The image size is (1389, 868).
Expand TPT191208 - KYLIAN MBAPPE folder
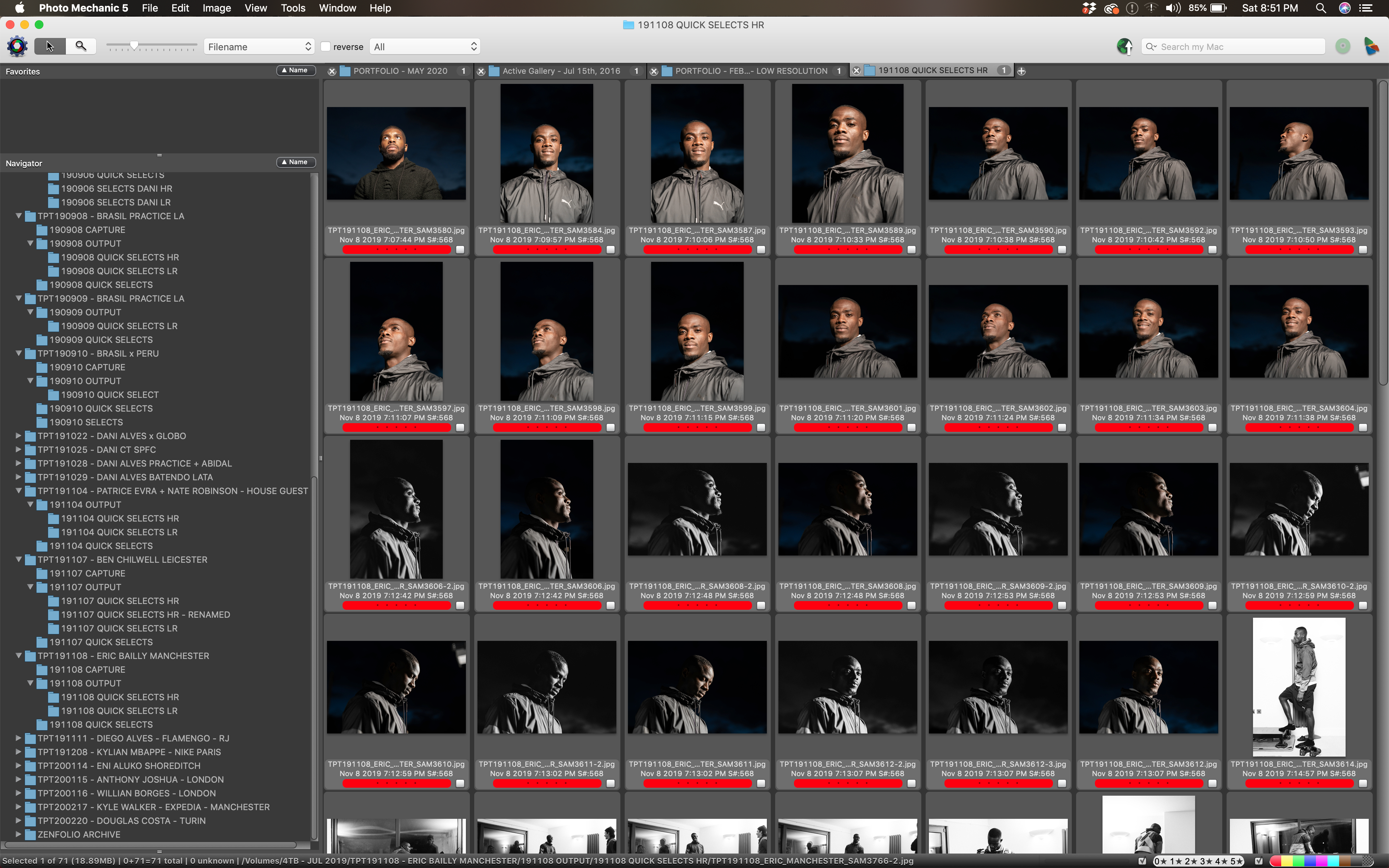[18, 752]
